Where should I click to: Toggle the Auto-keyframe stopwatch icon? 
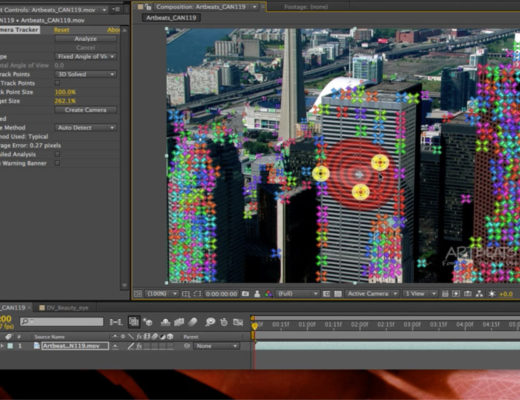[224, 322]
